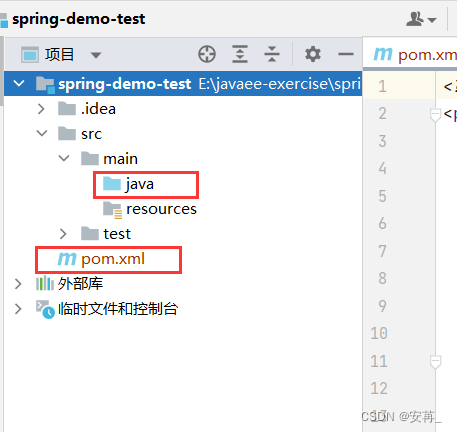Click line number 5 in editor gutter

pyautogui.click(x=382, y=196)
